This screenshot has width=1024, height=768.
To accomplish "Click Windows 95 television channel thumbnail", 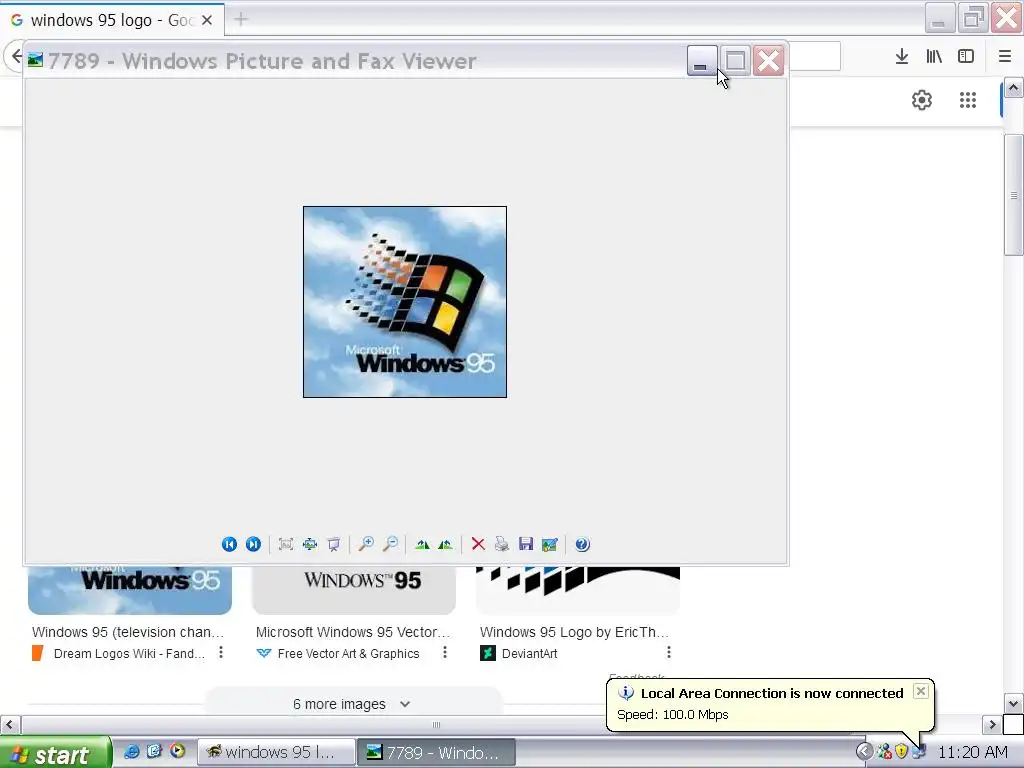I will click(130, 590).
